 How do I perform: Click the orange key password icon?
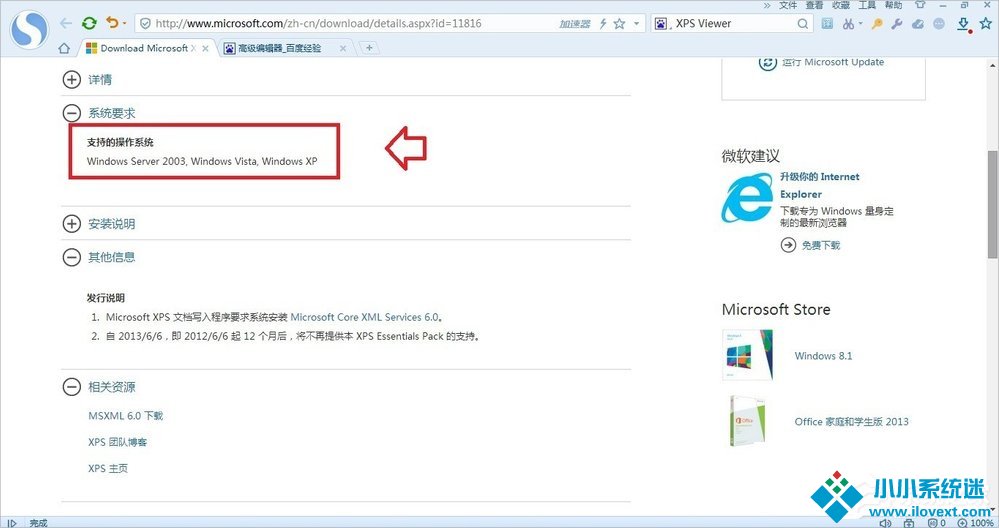point(877,24)
